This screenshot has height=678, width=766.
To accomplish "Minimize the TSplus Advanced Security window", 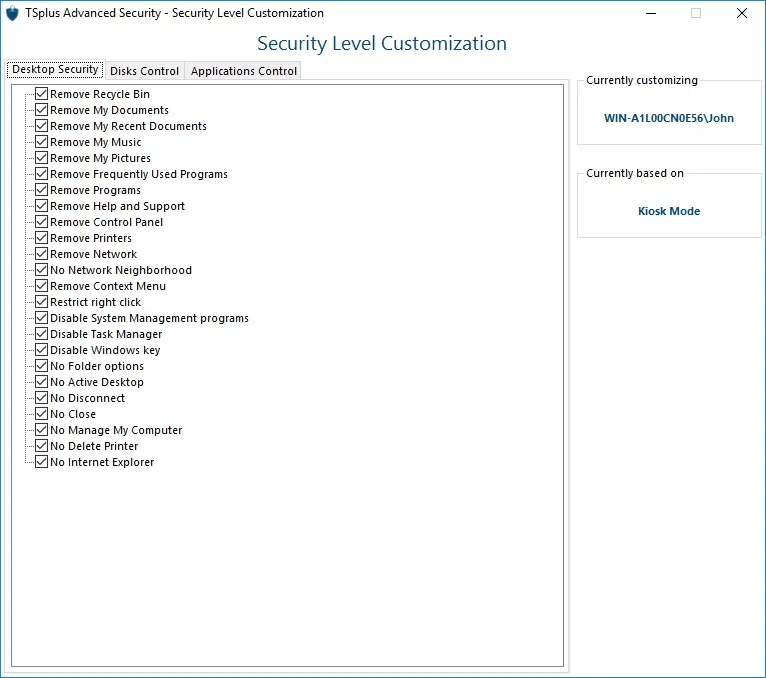I will point(651,13).
